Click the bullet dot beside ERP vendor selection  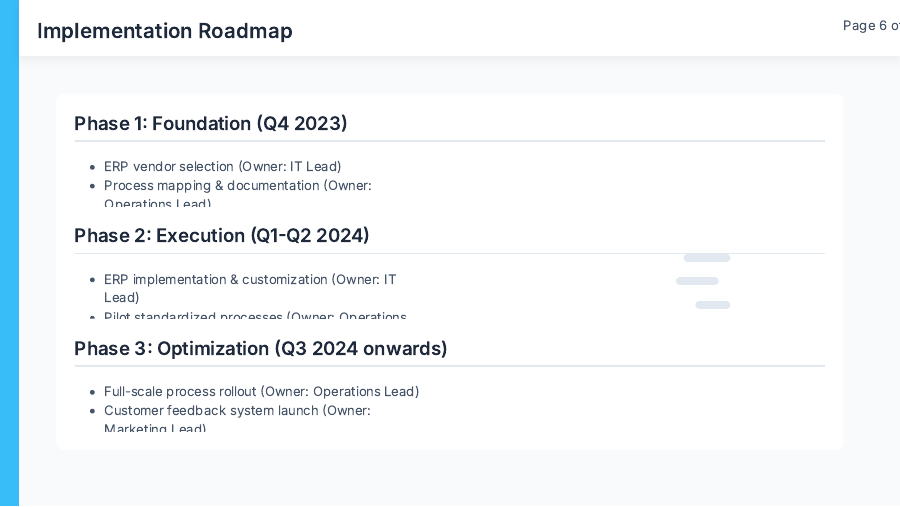coord(92,168)
